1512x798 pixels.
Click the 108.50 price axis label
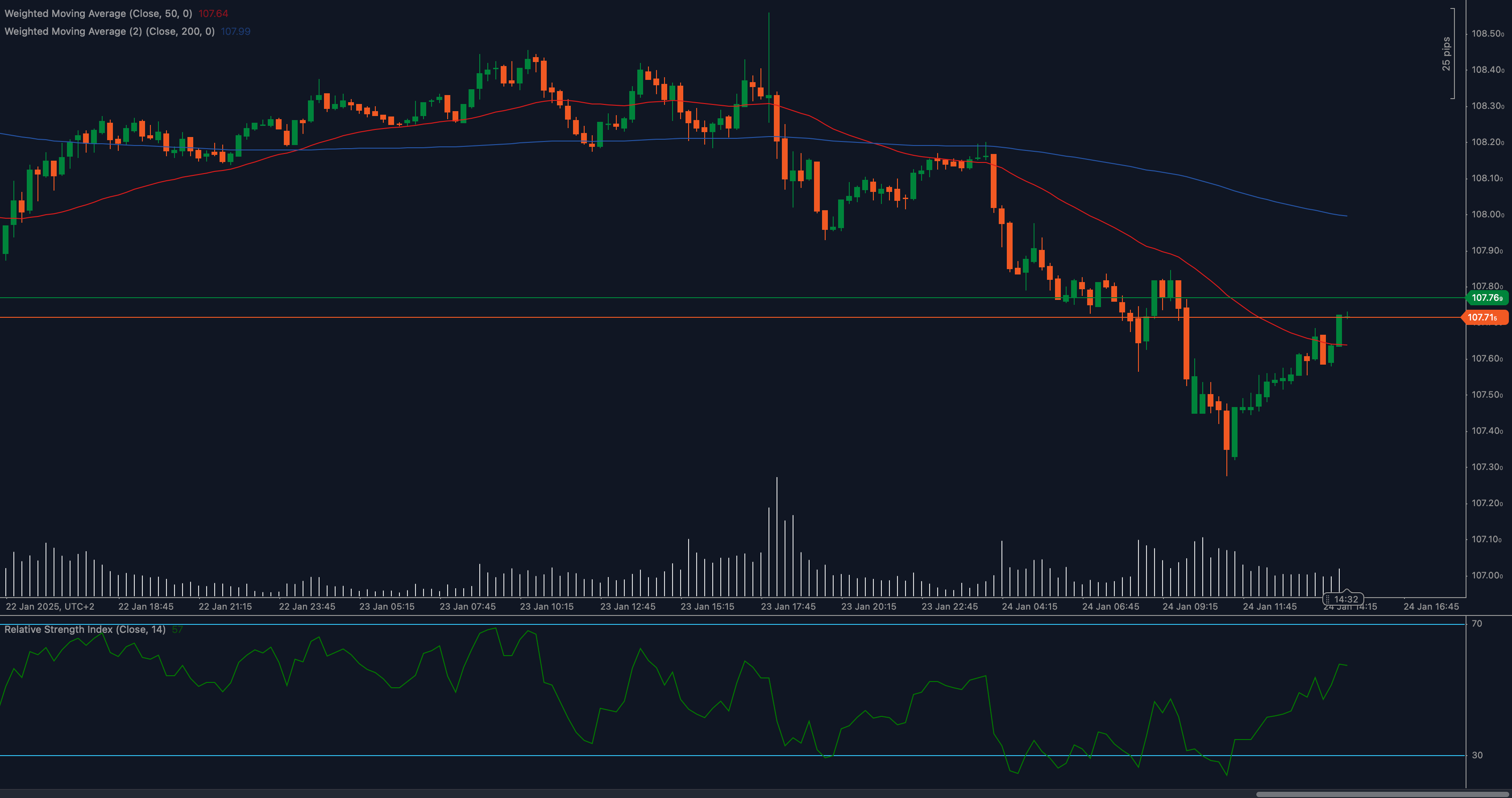pyautogui.click(x=1487, y=33)
